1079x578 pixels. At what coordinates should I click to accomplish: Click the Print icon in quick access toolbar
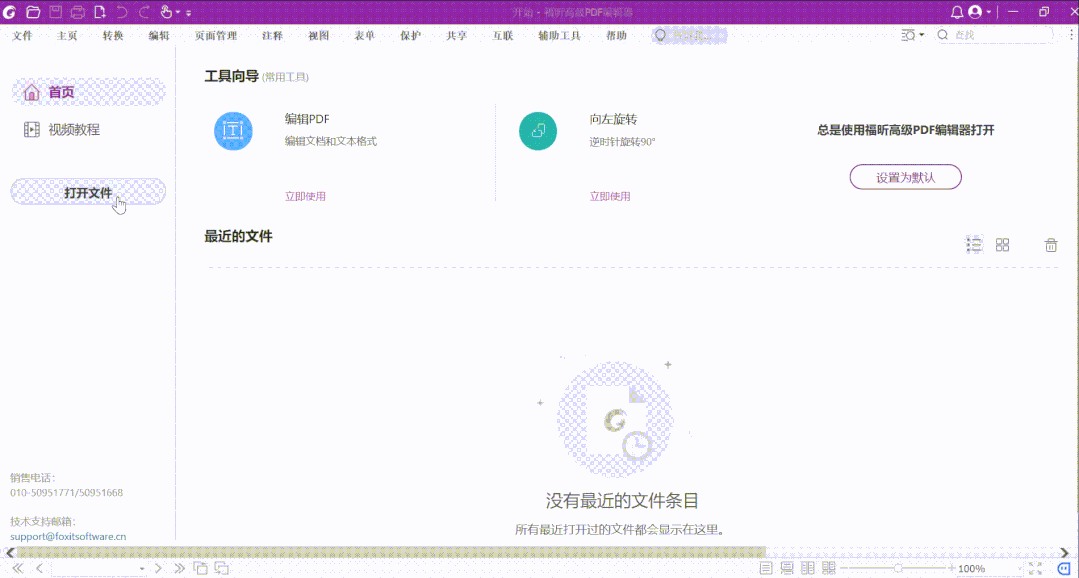77,12
